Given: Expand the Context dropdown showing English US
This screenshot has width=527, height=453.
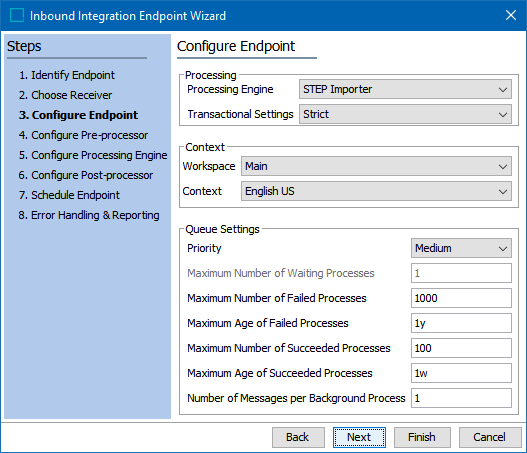Looking at the screenshot, I should (376, 191).
